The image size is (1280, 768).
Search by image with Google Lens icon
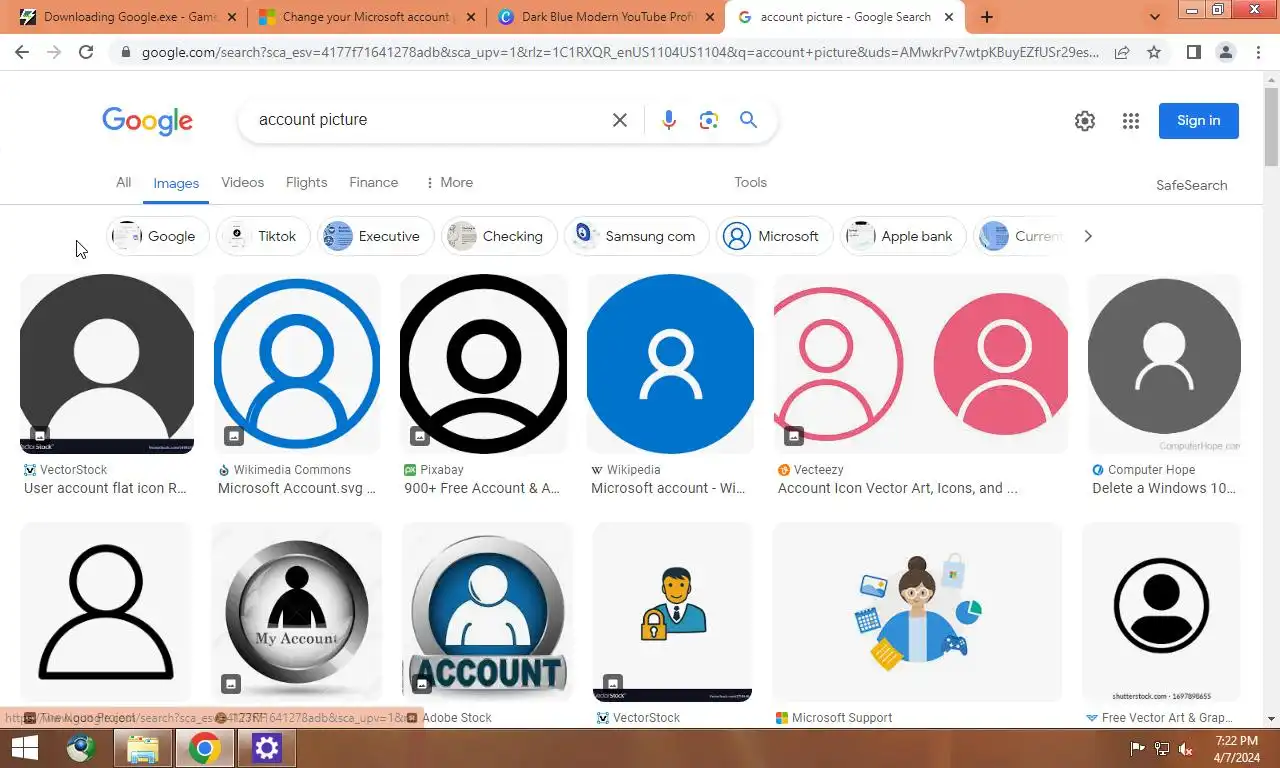click(709, 120)
